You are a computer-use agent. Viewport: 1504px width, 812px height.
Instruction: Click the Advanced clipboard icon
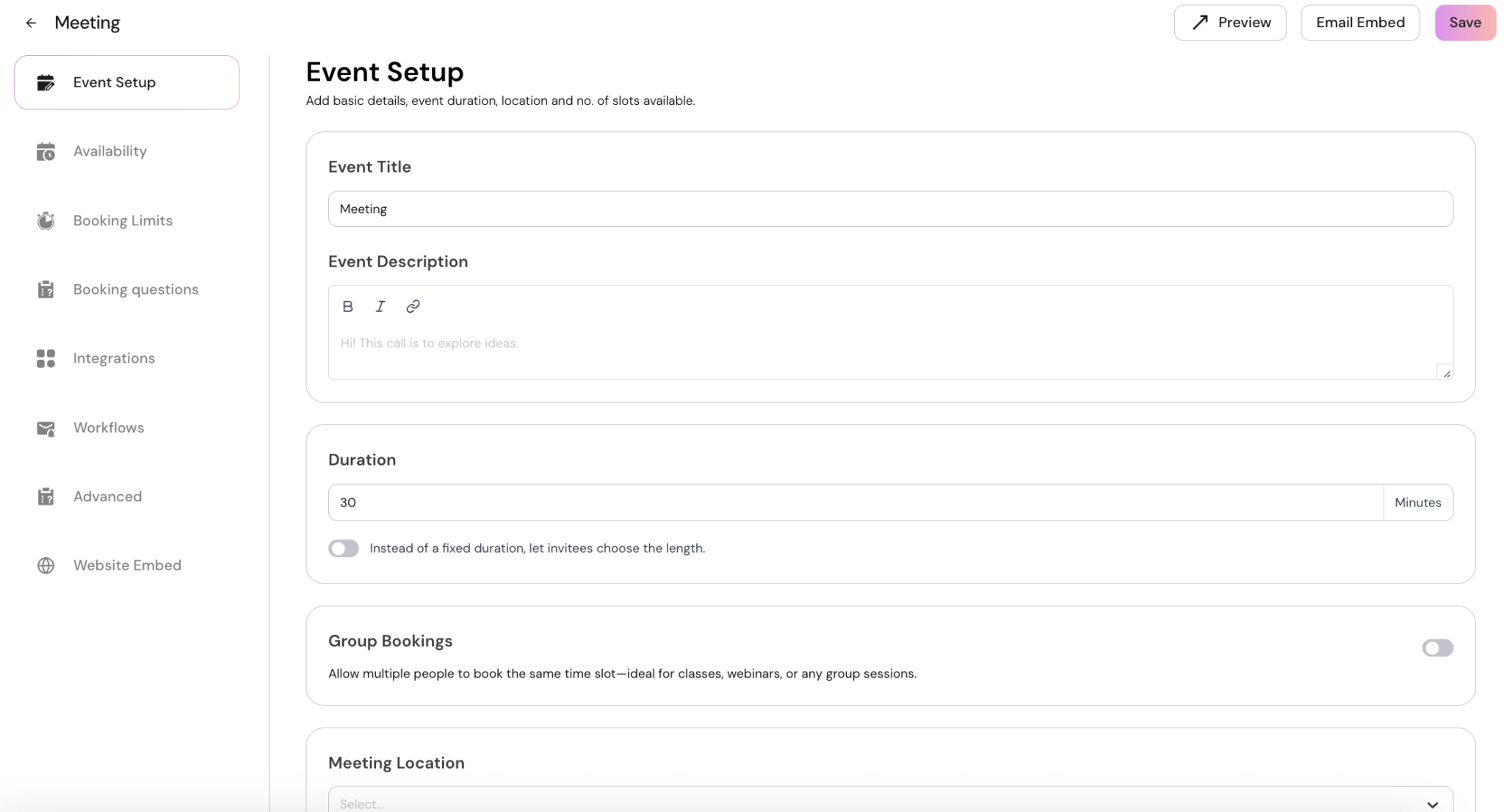click(46, 496)
